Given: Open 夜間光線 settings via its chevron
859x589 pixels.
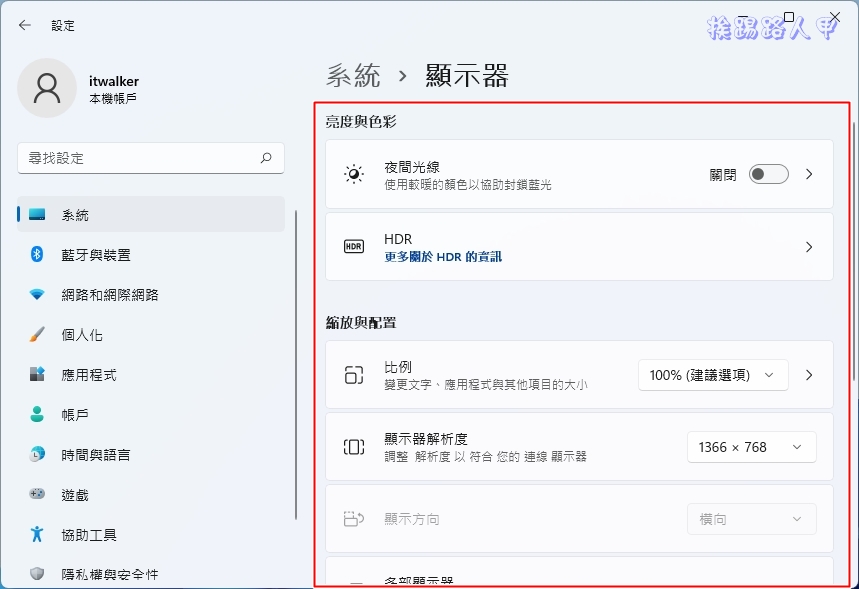Looking at the screenshot, I should 809,174.
